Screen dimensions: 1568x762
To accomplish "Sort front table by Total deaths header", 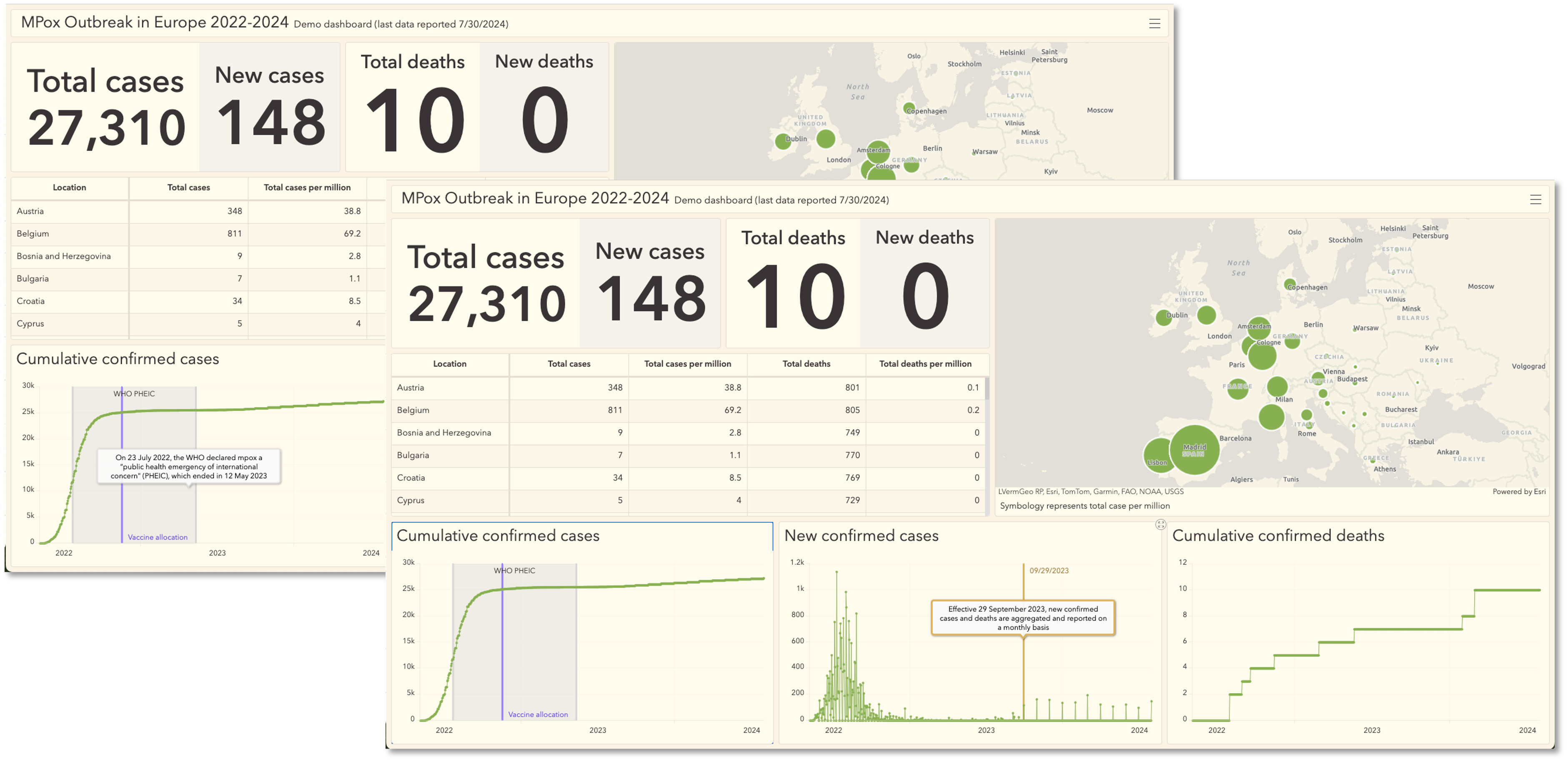I will coord(806,364).
